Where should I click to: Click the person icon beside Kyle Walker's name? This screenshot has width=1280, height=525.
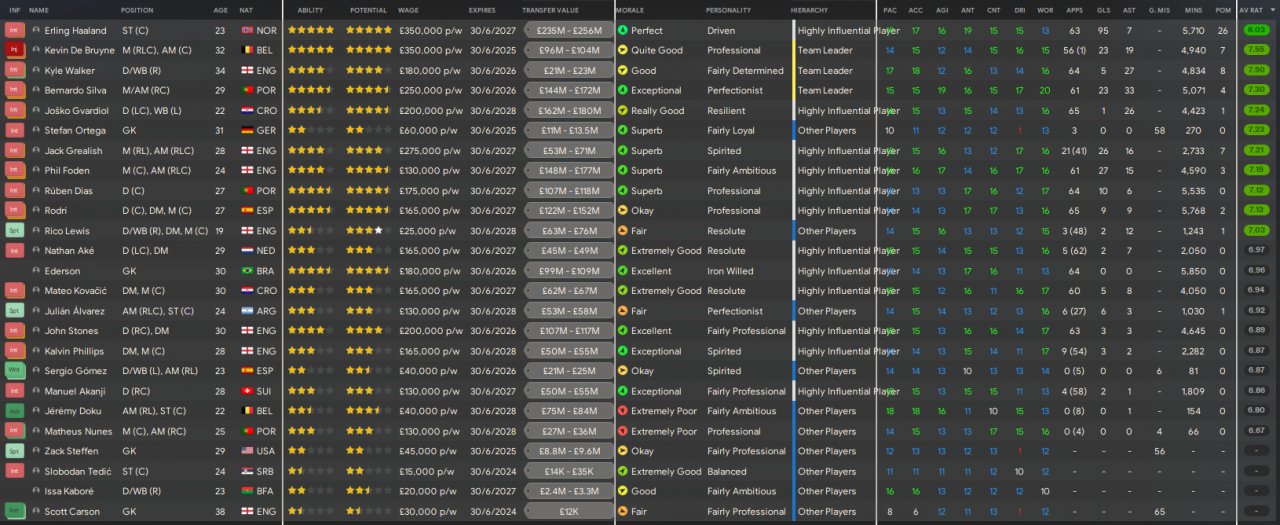pyautogui.click(x=36, y=70)
